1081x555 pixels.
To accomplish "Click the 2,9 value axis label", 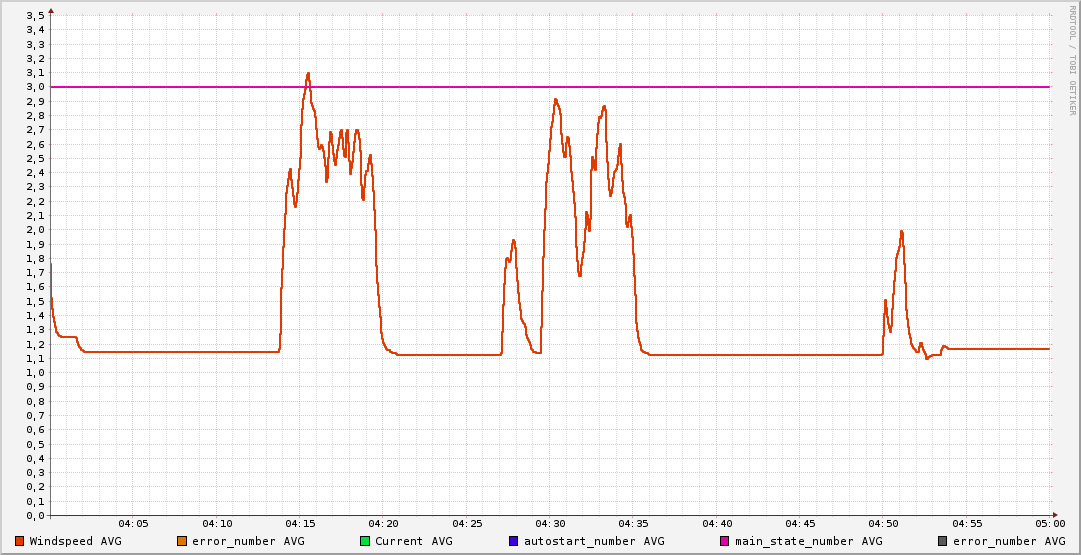I will tap(37, 101).
